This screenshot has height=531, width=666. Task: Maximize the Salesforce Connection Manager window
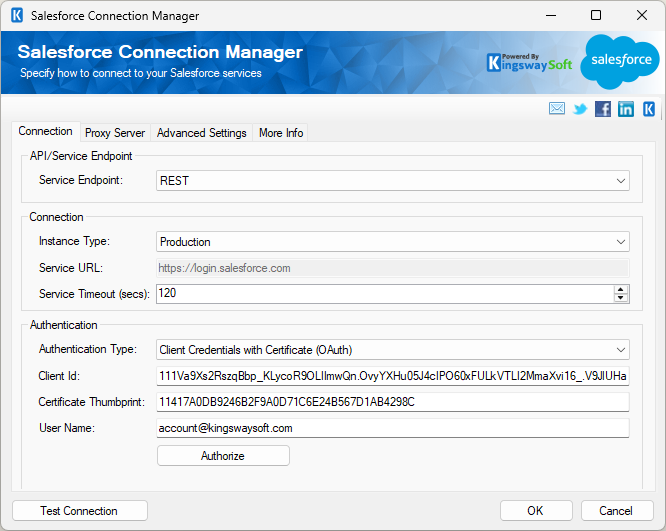(596, 15)
